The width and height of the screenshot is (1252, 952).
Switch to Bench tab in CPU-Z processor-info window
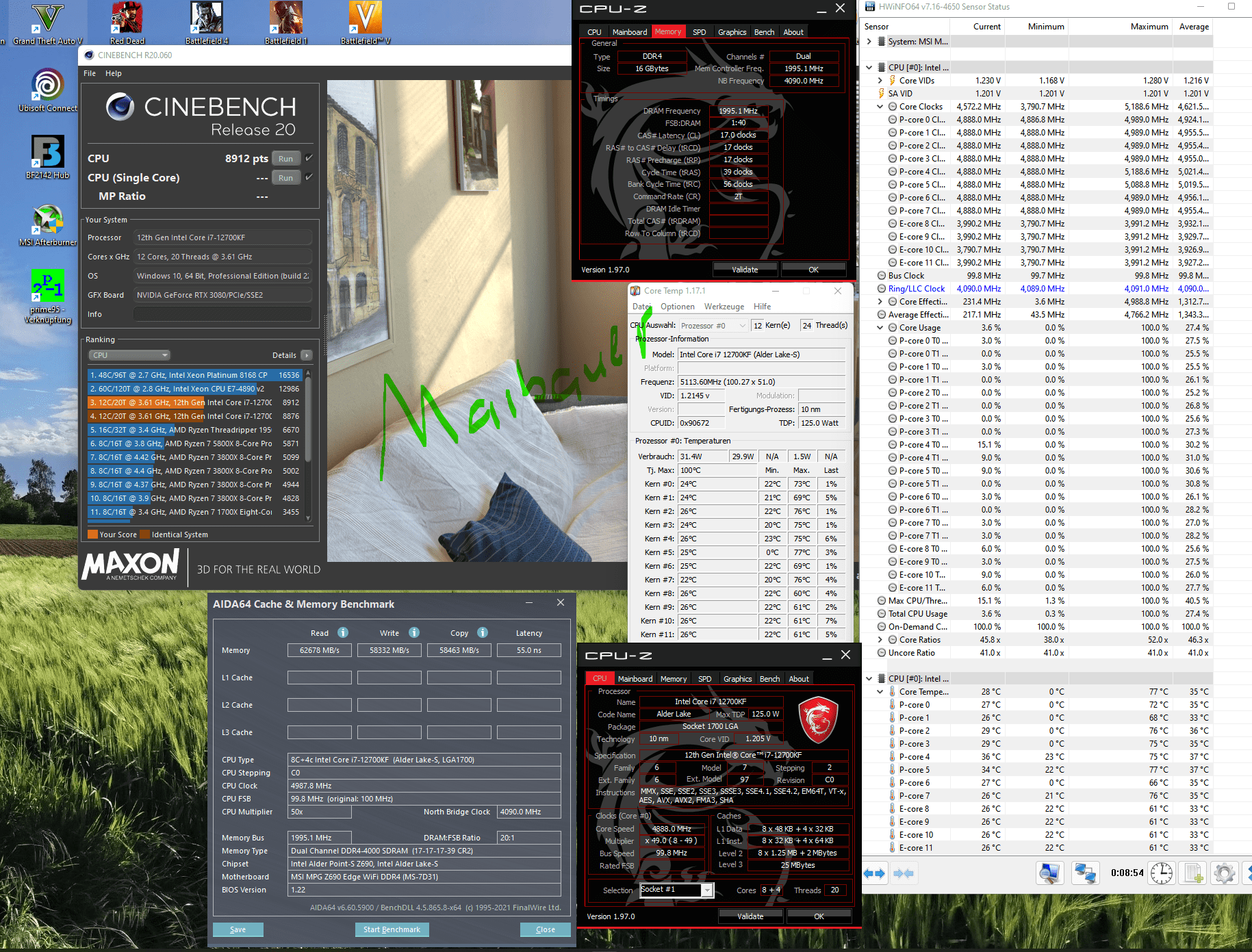769,679
